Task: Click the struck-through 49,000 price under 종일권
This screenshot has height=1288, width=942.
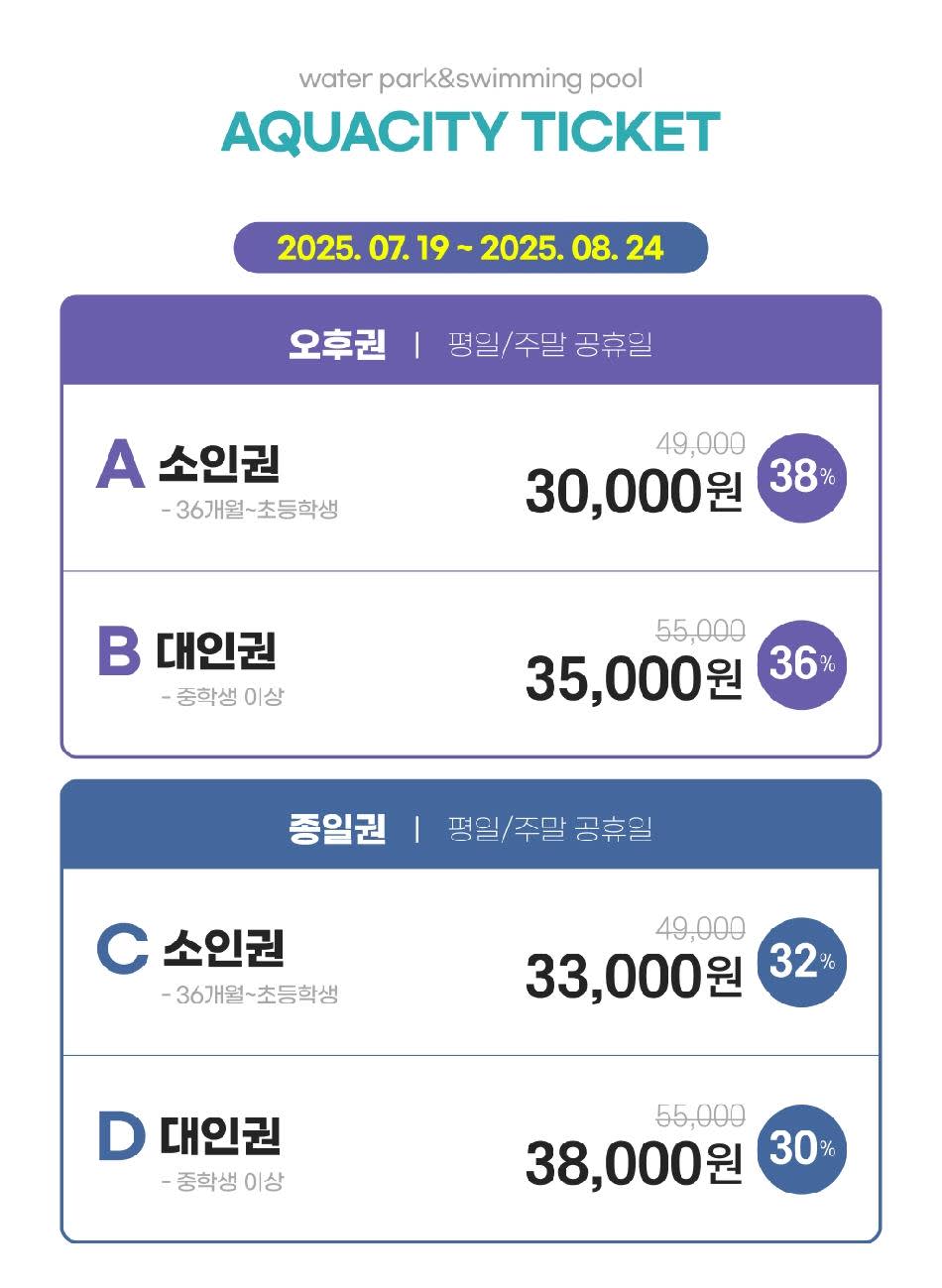Action: tap(700, 929)
